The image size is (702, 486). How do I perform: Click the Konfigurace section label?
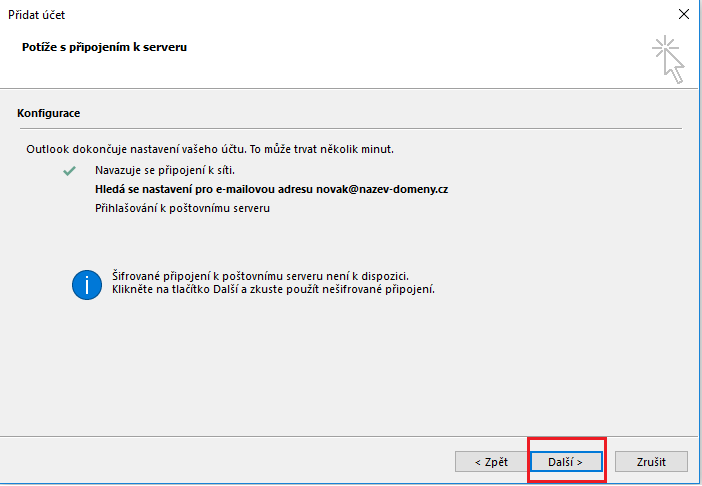pos(49,114)
